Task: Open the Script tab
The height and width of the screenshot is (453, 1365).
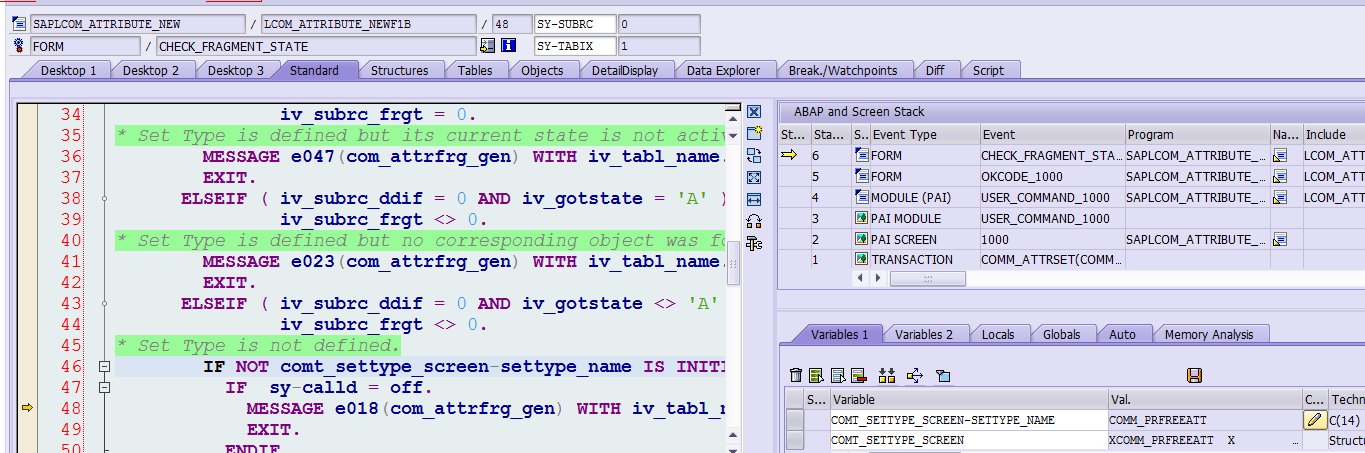Action: 988,70
